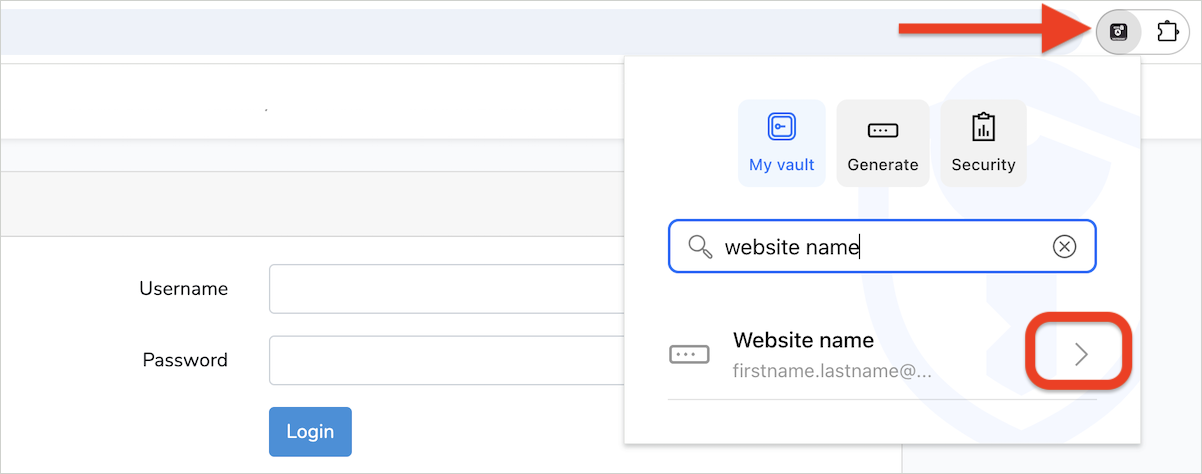Image resolution: width=1202 pixels, height=474 pixels.
Task: Open the Generate tab
Action: 883,143
